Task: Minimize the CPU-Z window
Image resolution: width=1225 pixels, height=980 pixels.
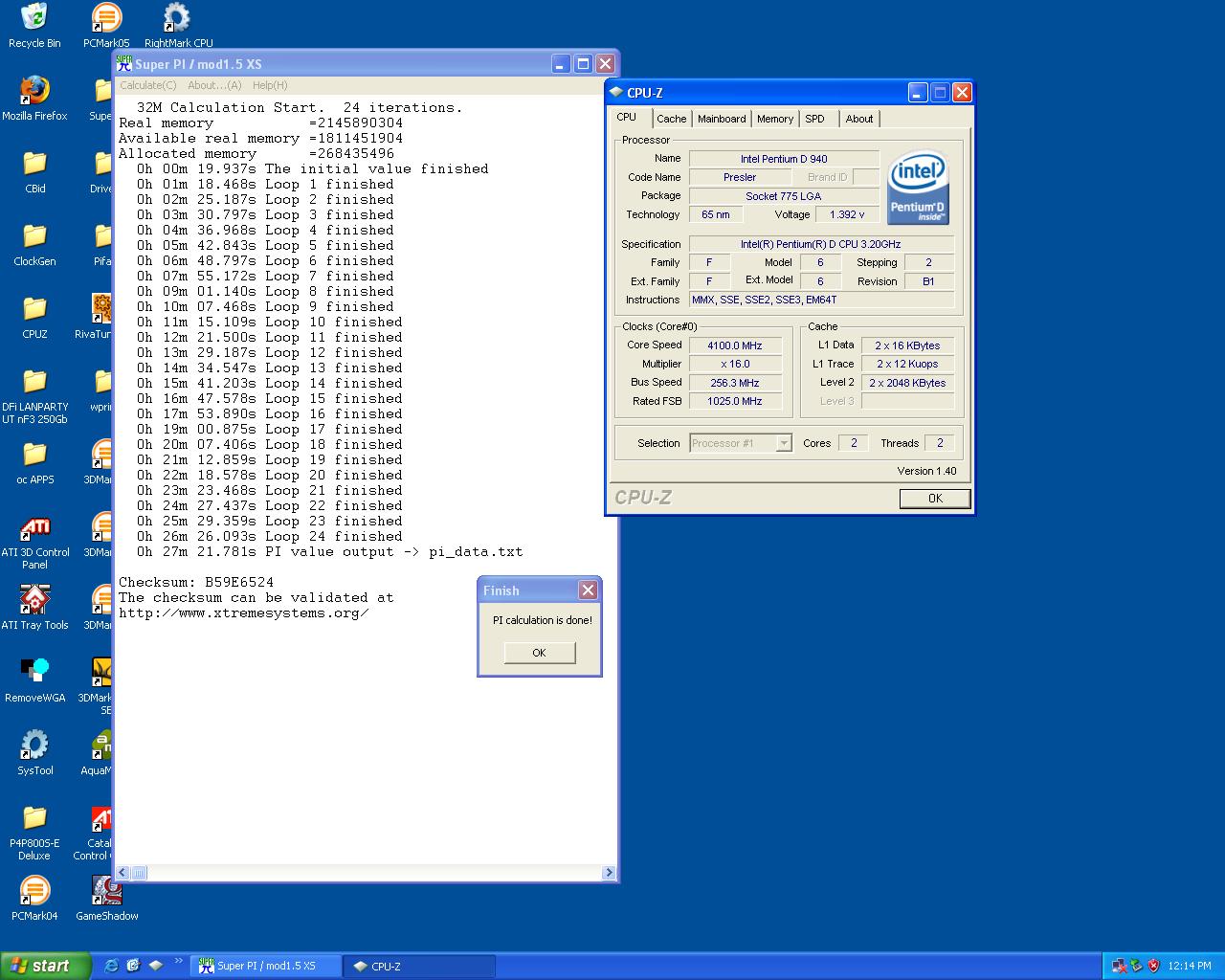Action: [x=918, y=92]
